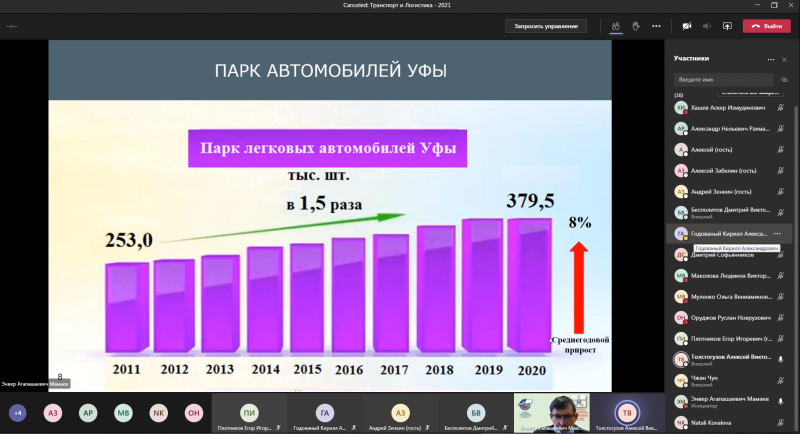The image size is (800, 434).
Task: Toggle the microphone mute button in toolbar
Action: pyautogui.click(x=707, y=26)
